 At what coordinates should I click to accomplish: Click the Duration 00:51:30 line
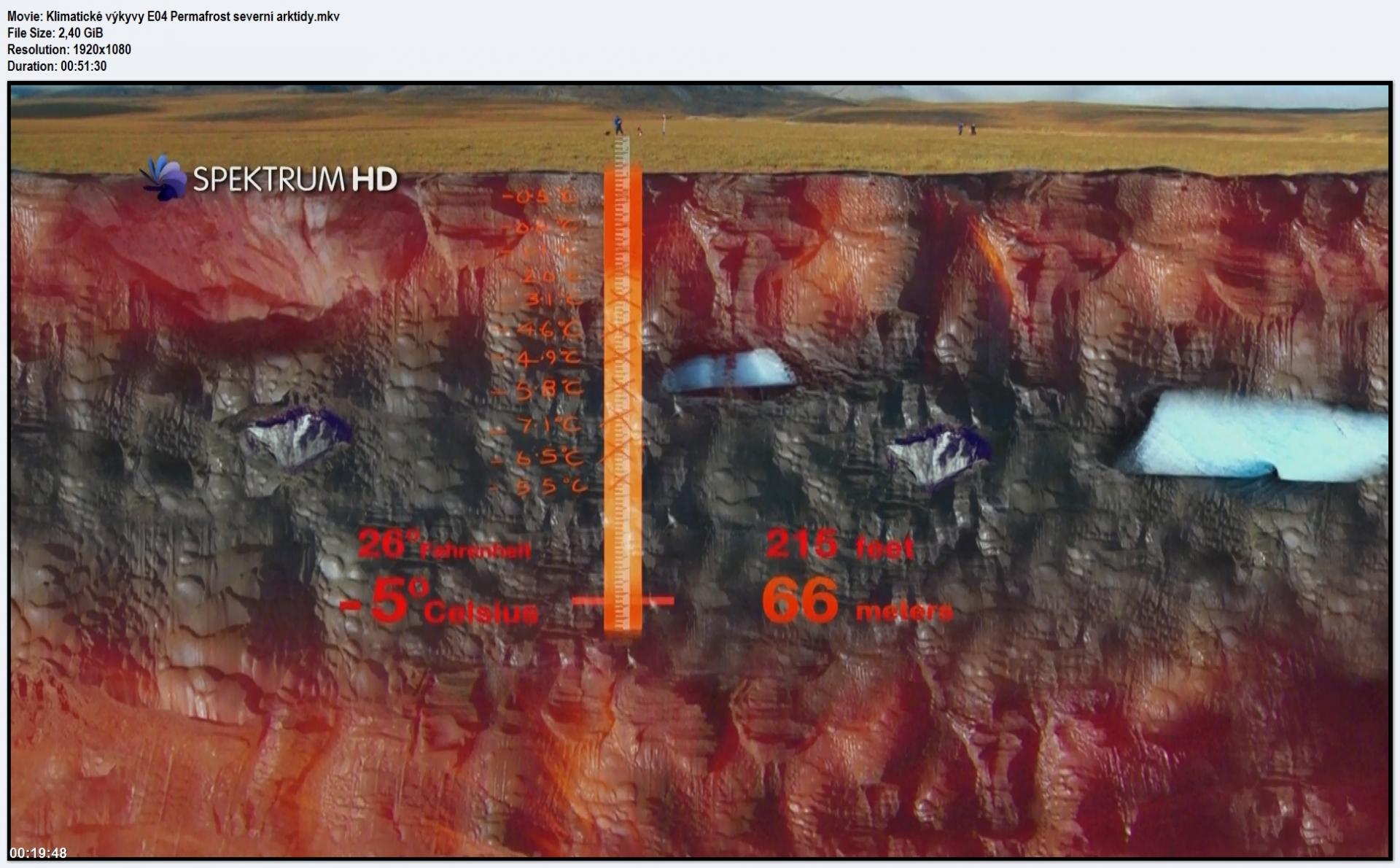[57, 66]
